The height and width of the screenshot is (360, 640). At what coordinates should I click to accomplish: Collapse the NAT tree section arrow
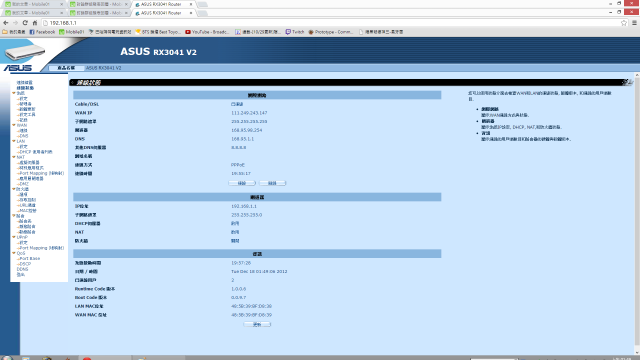pos(14,157)
